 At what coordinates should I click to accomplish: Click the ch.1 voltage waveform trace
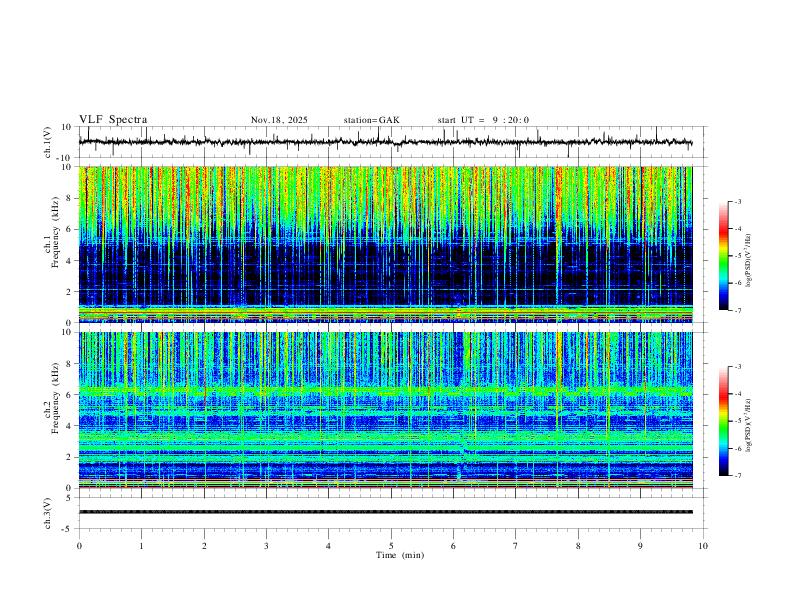pos(385,142)
